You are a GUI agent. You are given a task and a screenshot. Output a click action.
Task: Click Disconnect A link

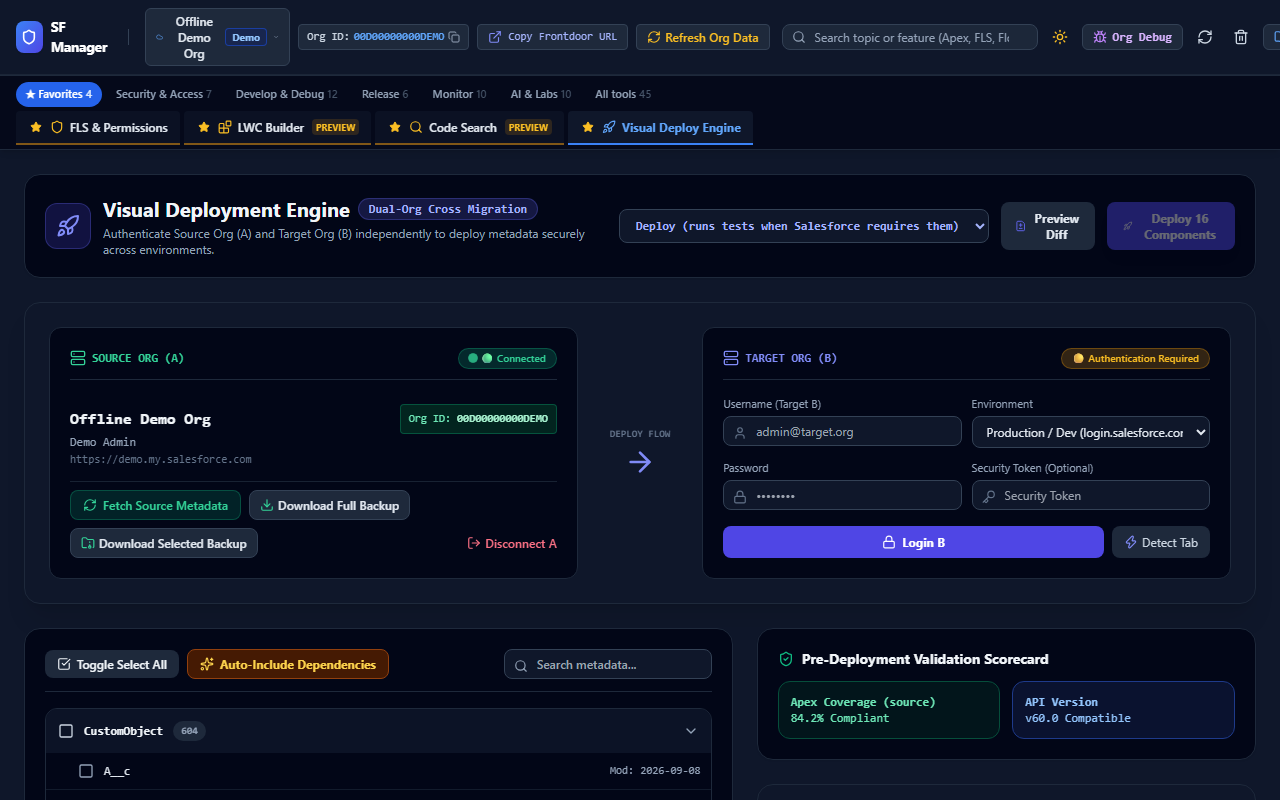coord(512,543)
